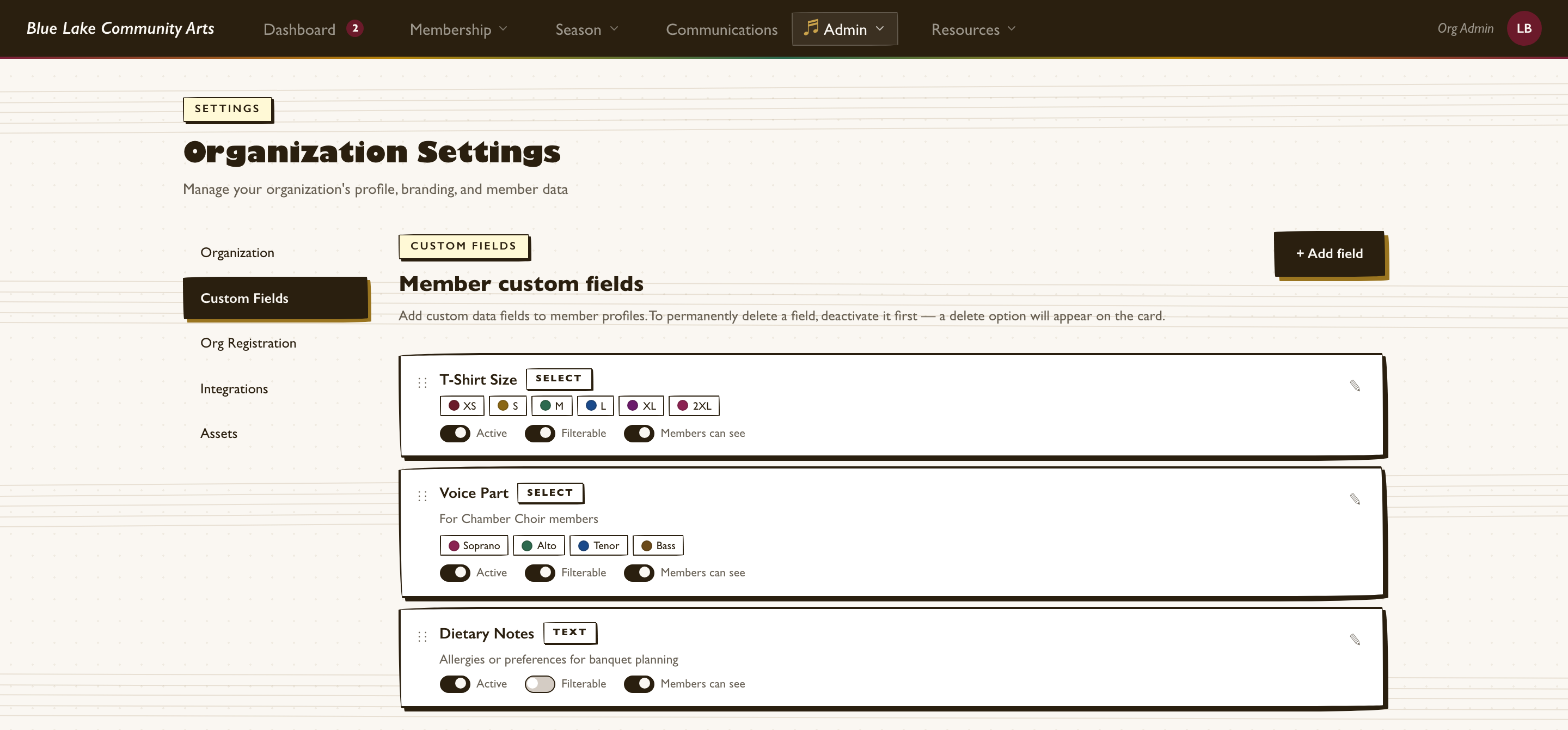Open Integrations settings tab

(x=275, y=388)
